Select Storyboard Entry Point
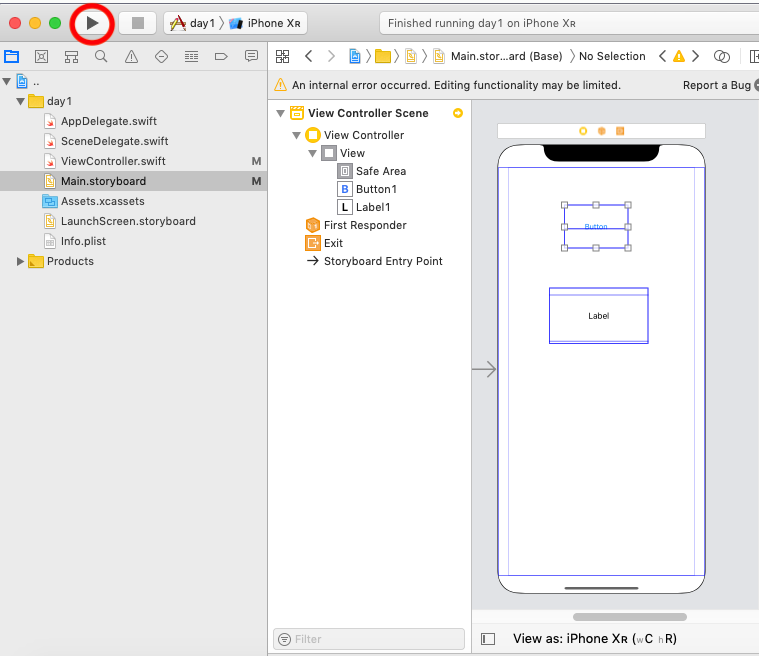 click(383, 261)
